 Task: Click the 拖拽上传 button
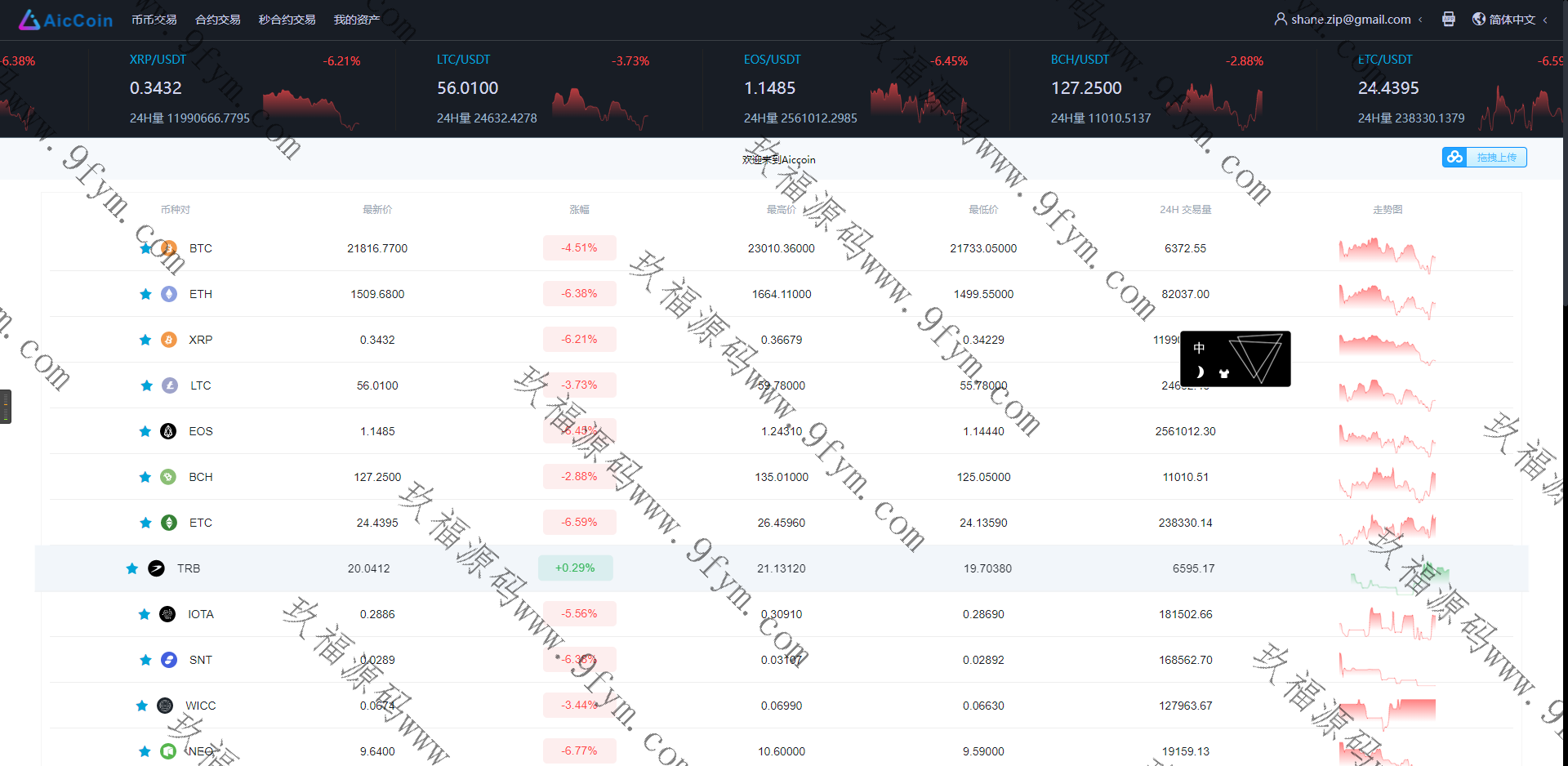point(1495,158)
